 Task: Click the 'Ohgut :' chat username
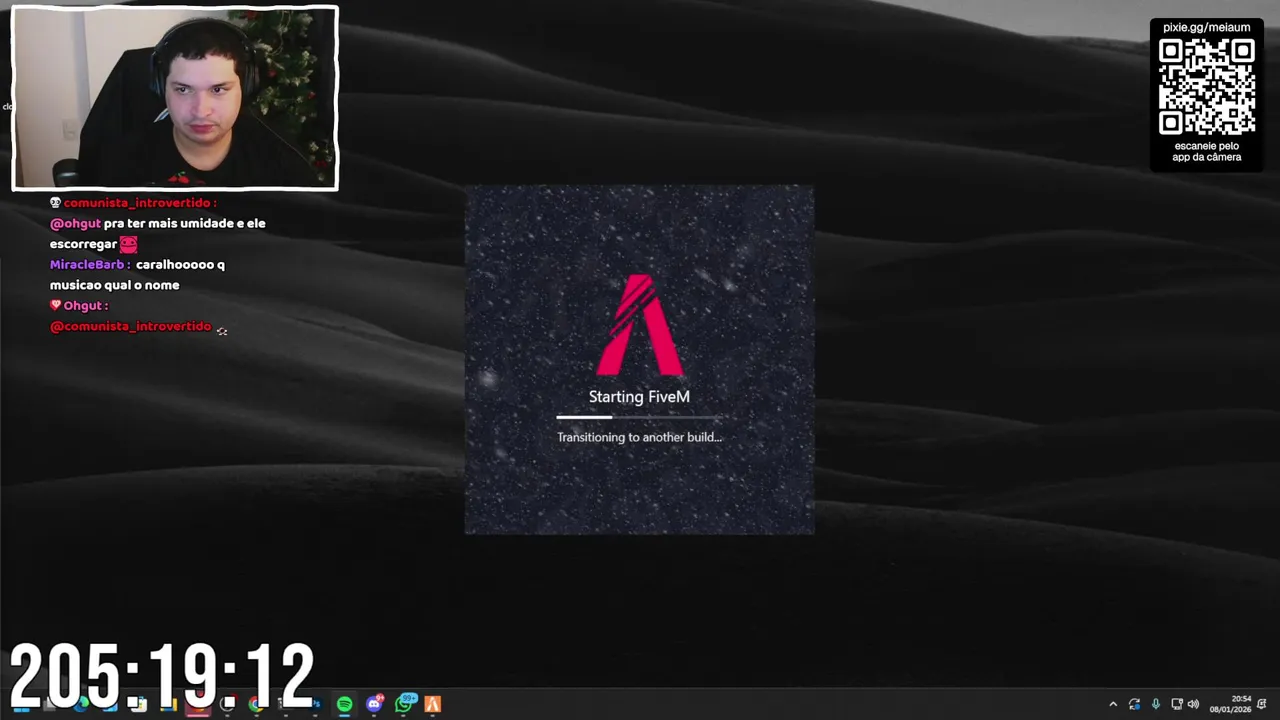86,306
